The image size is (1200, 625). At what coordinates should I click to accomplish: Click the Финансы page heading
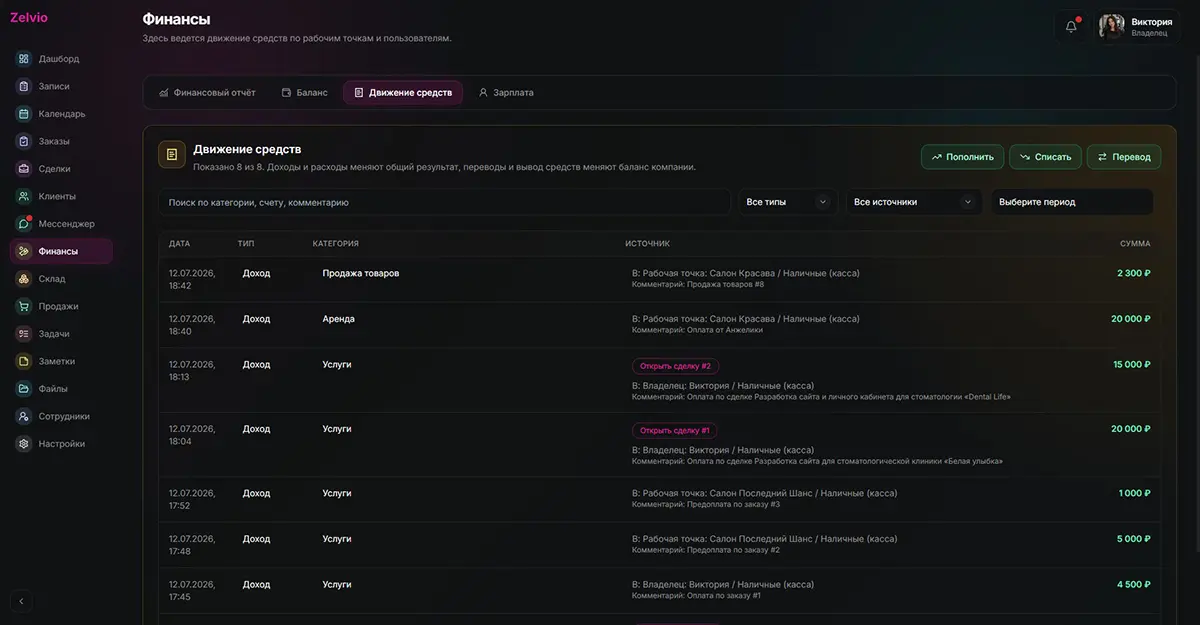pyautogui.click(x=177, y=19)
